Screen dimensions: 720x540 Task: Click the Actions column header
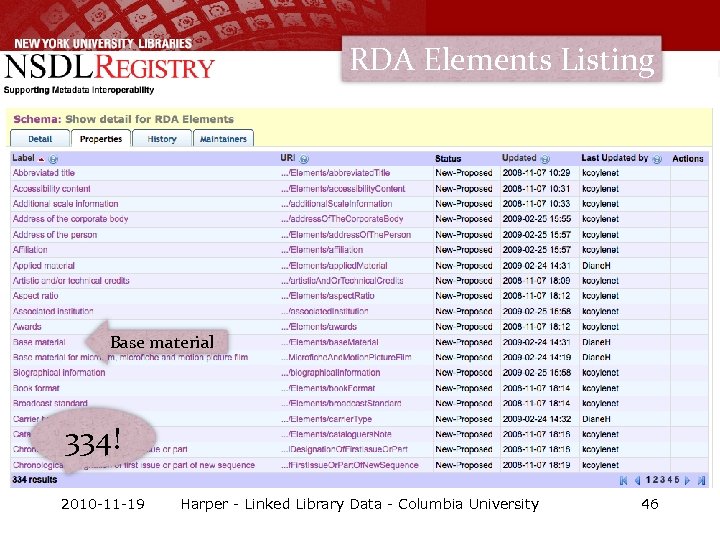687,159
